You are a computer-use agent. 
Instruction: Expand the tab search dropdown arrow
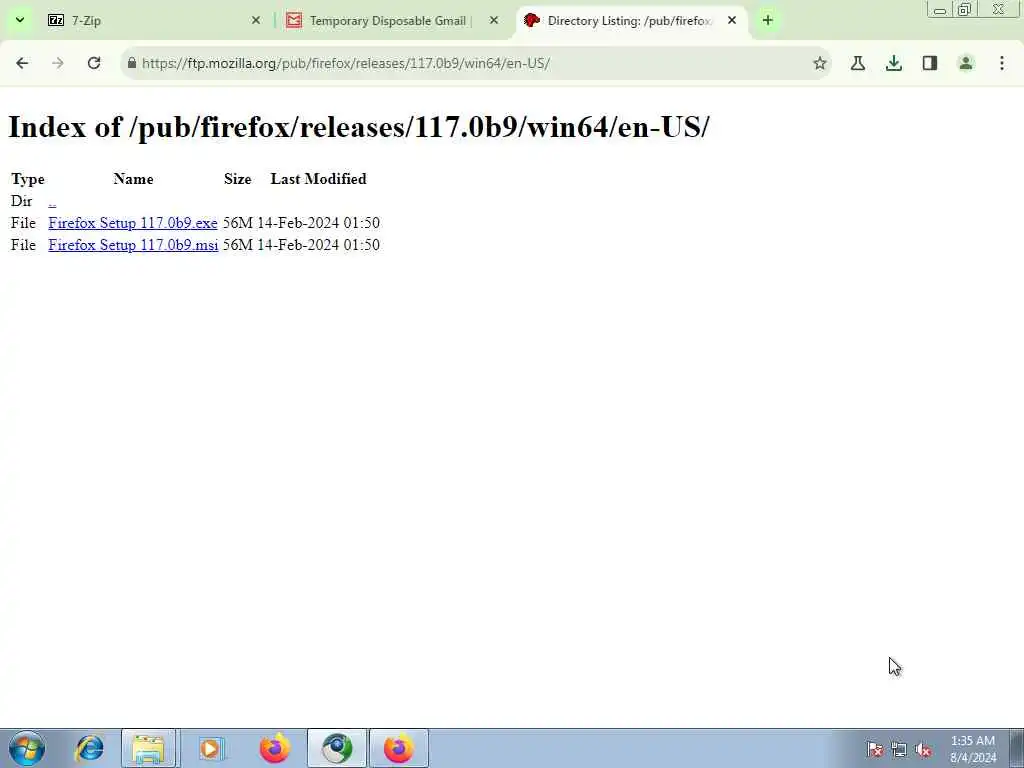click(x=20, y=20)
